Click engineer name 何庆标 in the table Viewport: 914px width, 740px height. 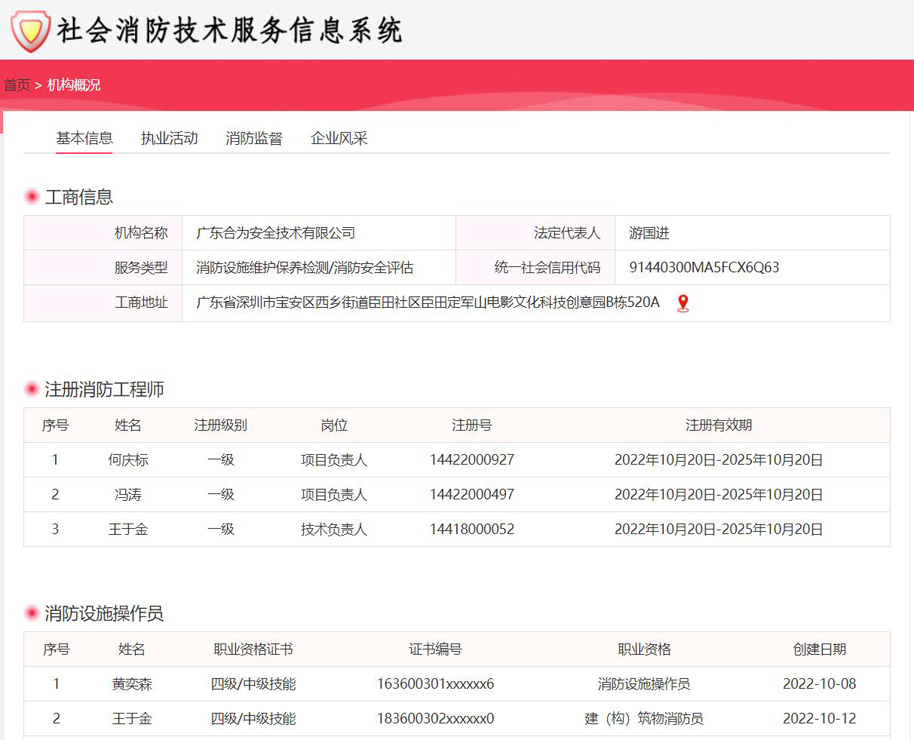[x=128, y=460]
